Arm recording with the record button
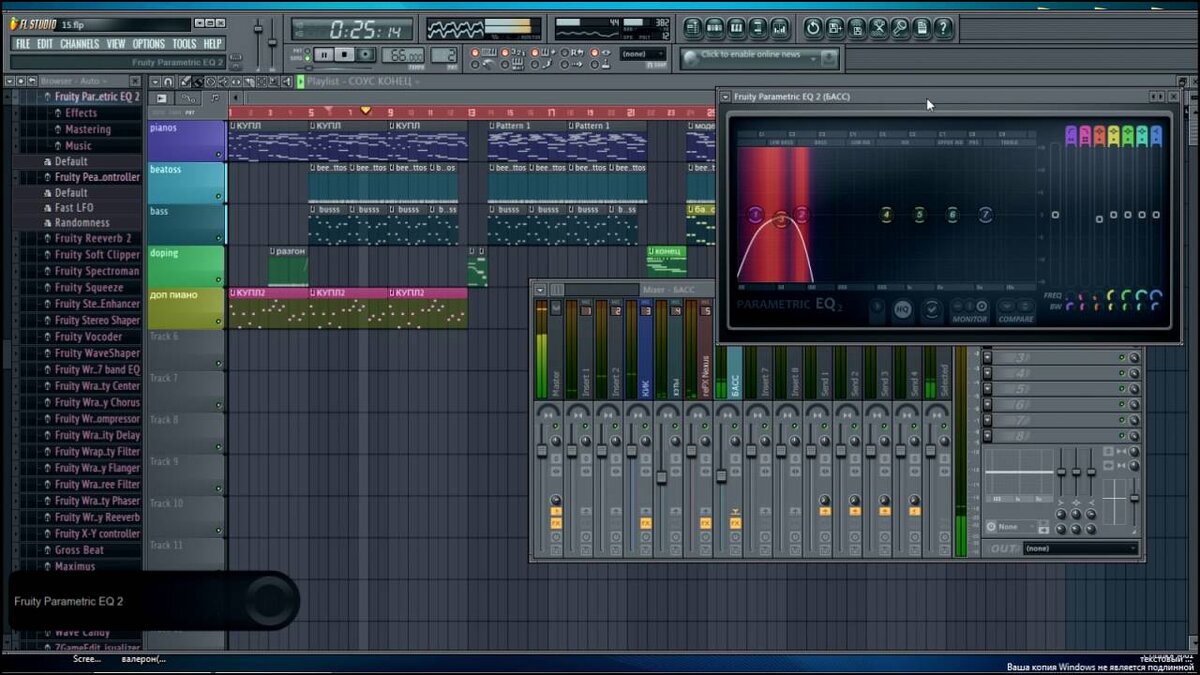Screen dimensions: 1200x675 point(366,55)
